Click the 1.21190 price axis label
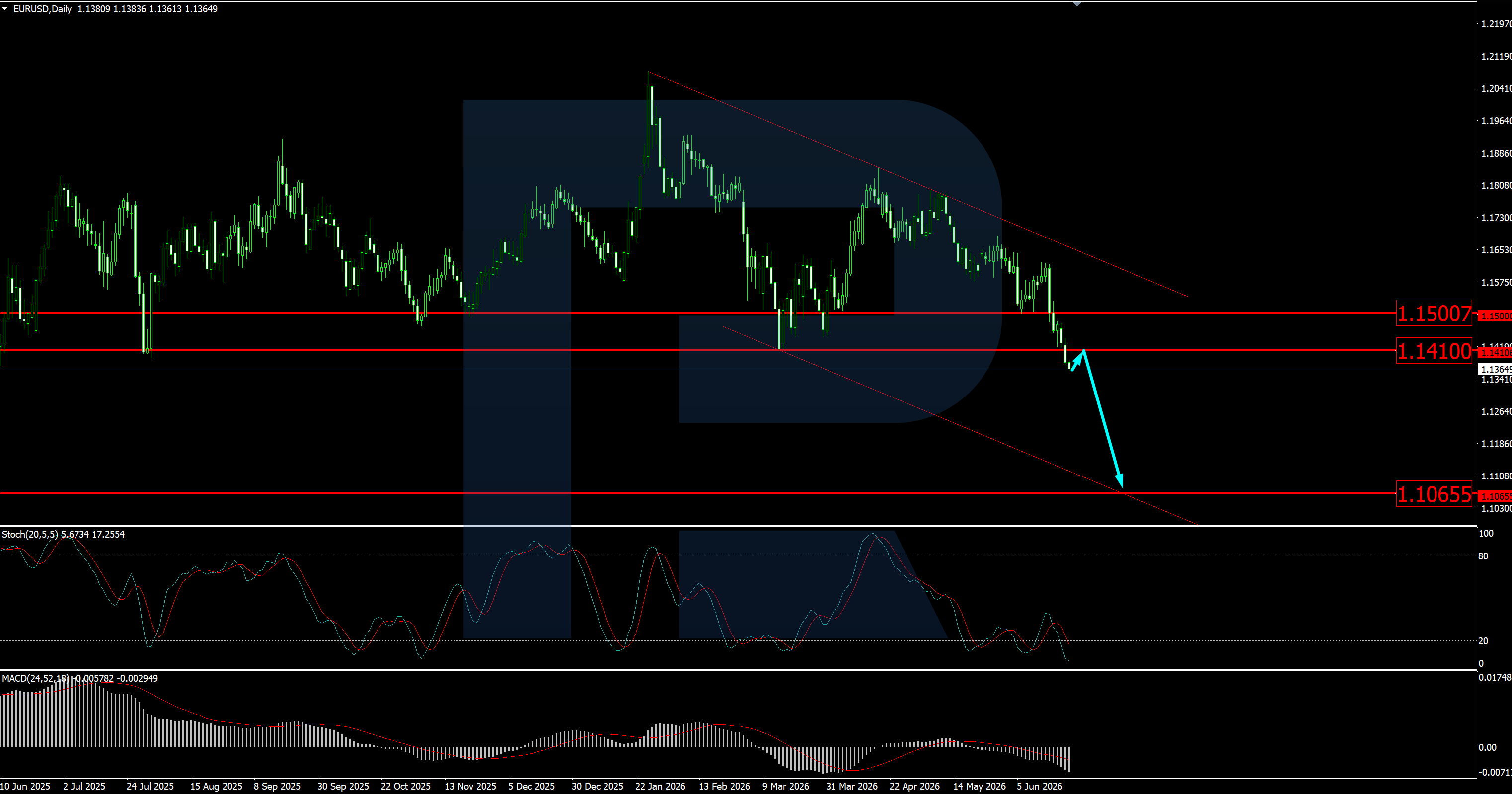Viewport: 1512px width, 794px height. pyautogui.click(x=1496, y=56)
